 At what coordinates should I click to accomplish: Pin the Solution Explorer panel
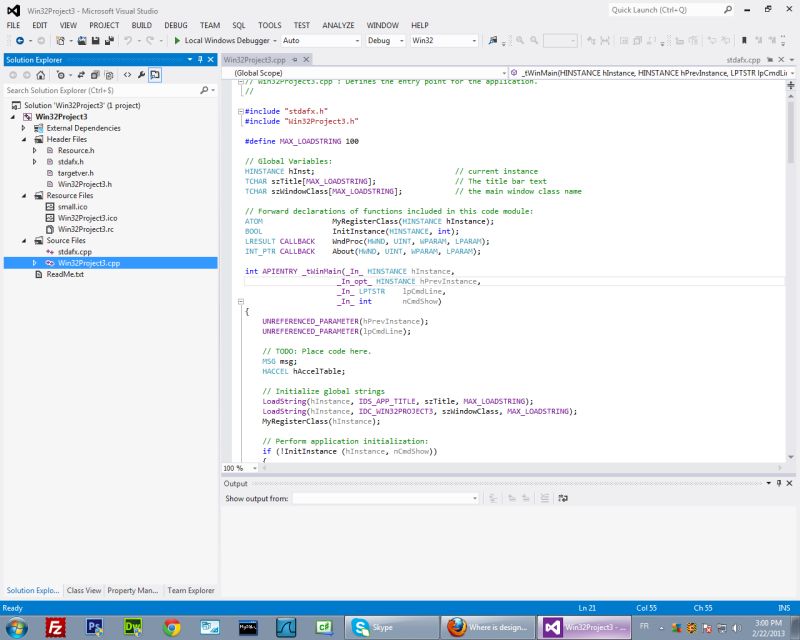coord(200,60)
